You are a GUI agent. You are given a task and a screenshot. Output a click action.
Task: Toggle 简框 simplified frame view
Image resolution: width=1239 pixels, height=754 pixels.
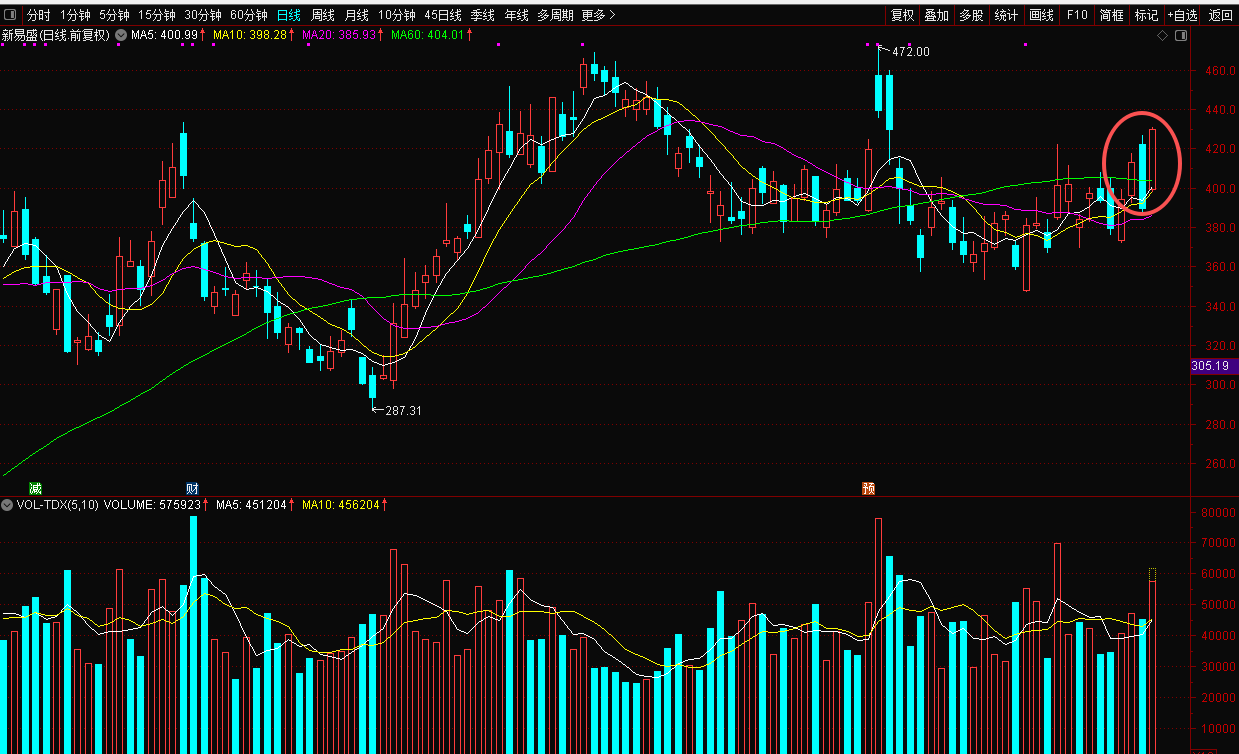(x=1111, y=15)
